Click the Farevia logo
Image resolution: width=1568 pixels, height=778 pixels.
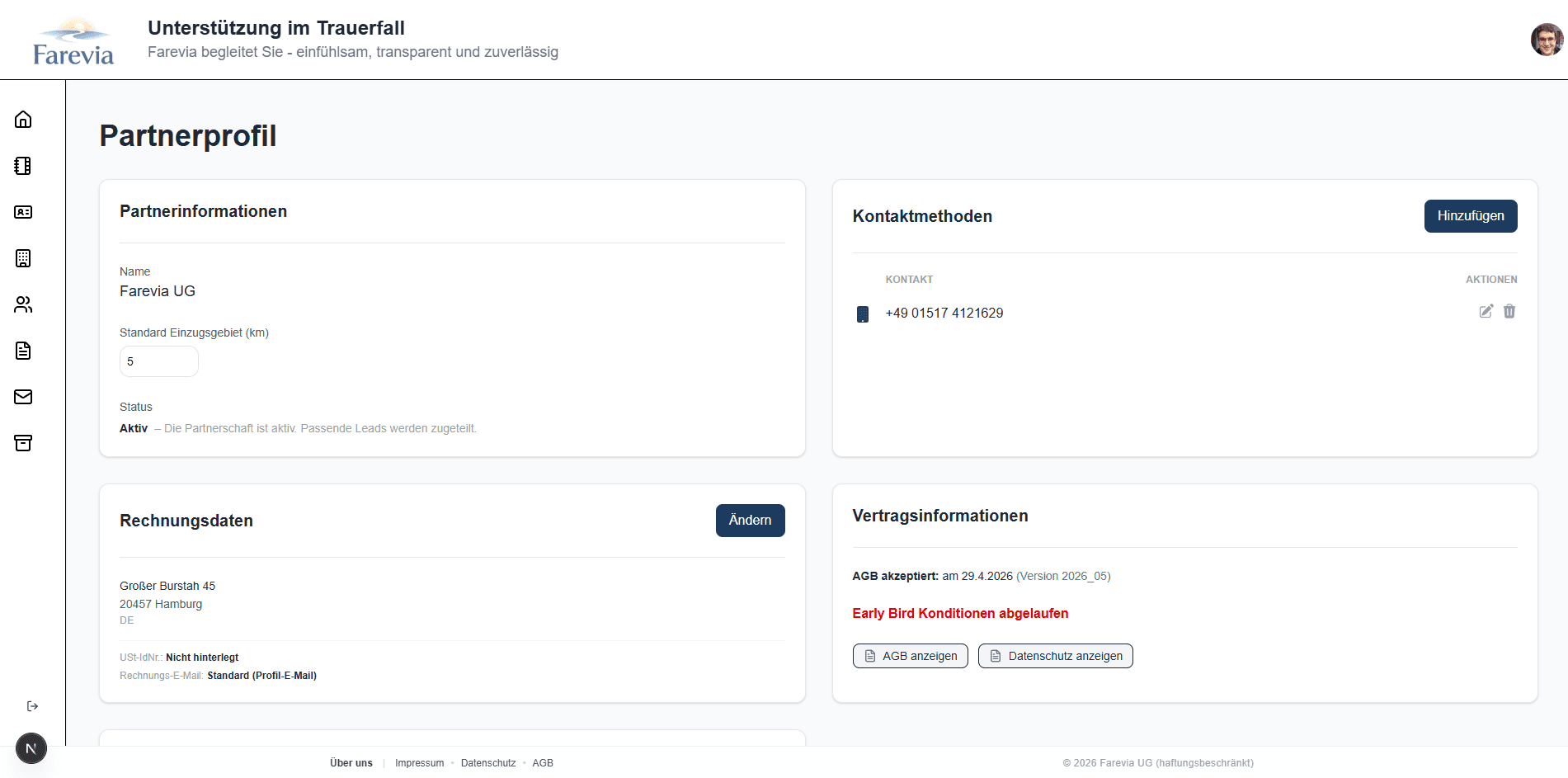[x=73, y=41]
